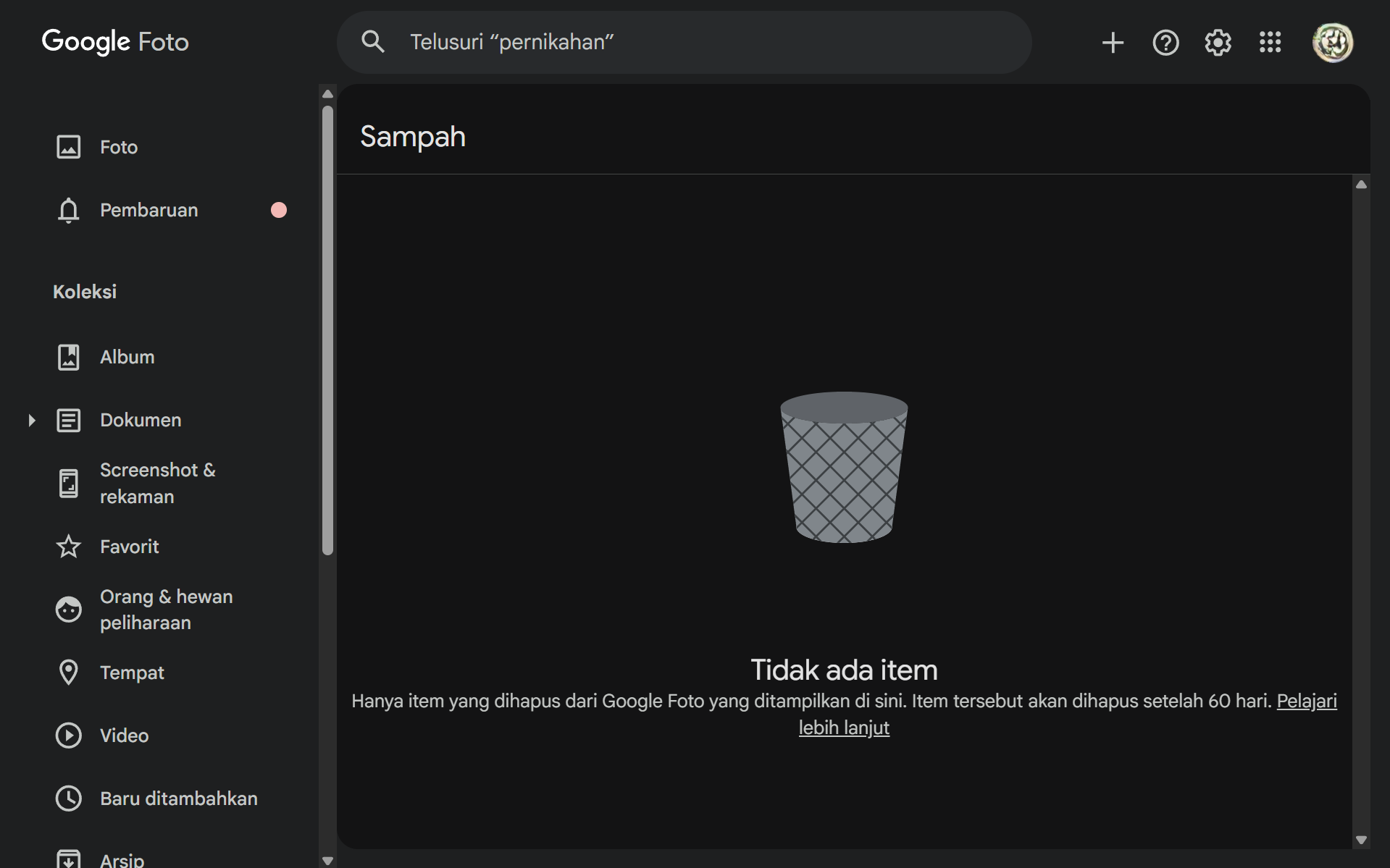This screenshot has width=1390, height=868.
Task: Open settings via the gear icon
Action: [1218, 43]
